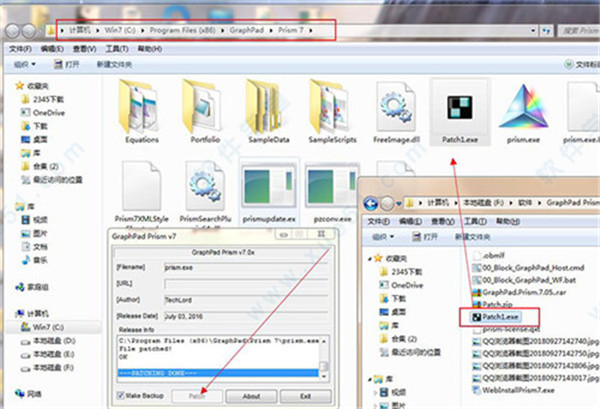Select the PrismSearchPlugin file icon
This screenshot has width=600, height=409.
(x=205, y=186)
